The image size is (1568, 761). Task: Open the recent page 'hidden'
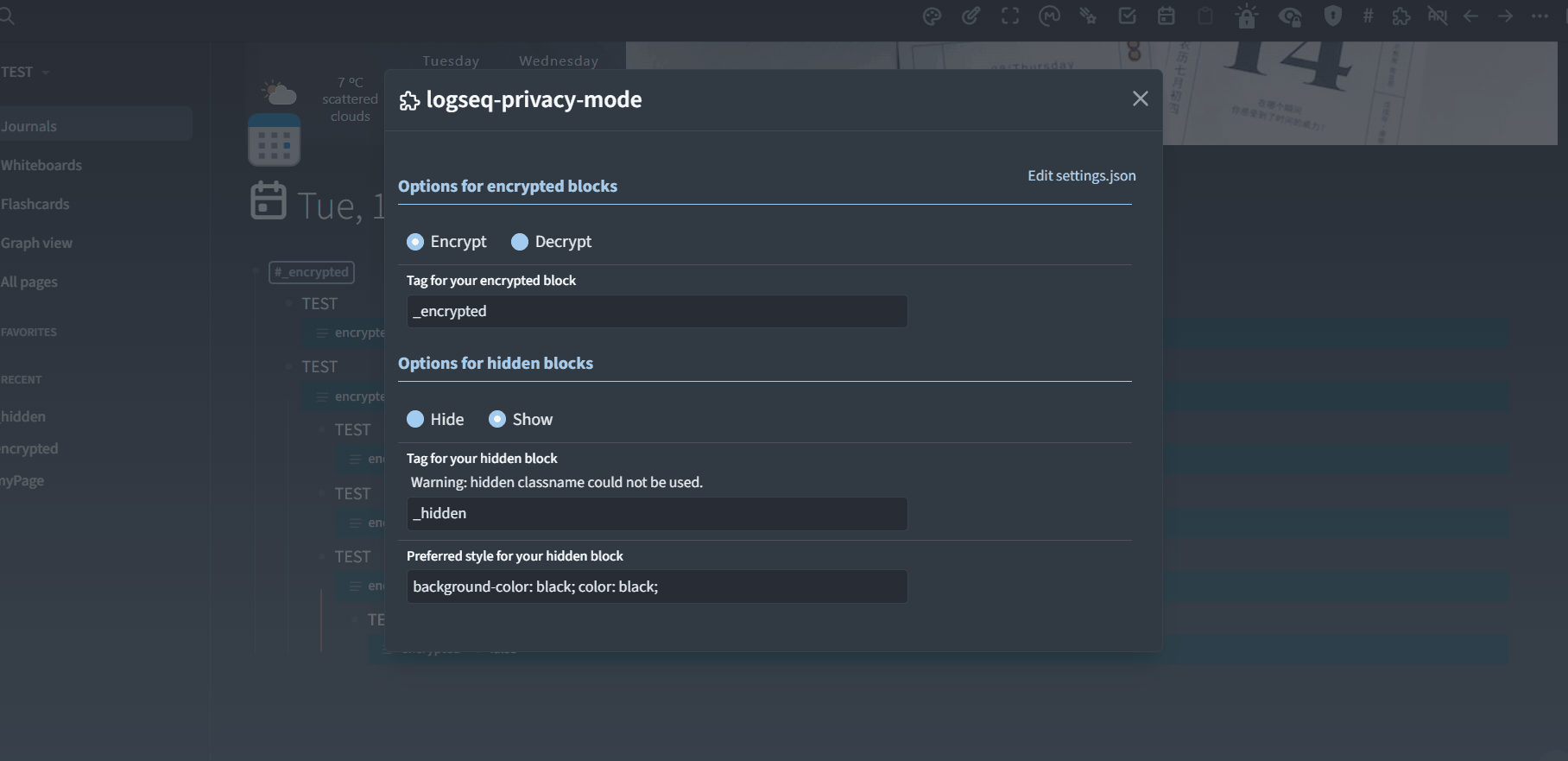pyautogui.click(x=23, y=416)
